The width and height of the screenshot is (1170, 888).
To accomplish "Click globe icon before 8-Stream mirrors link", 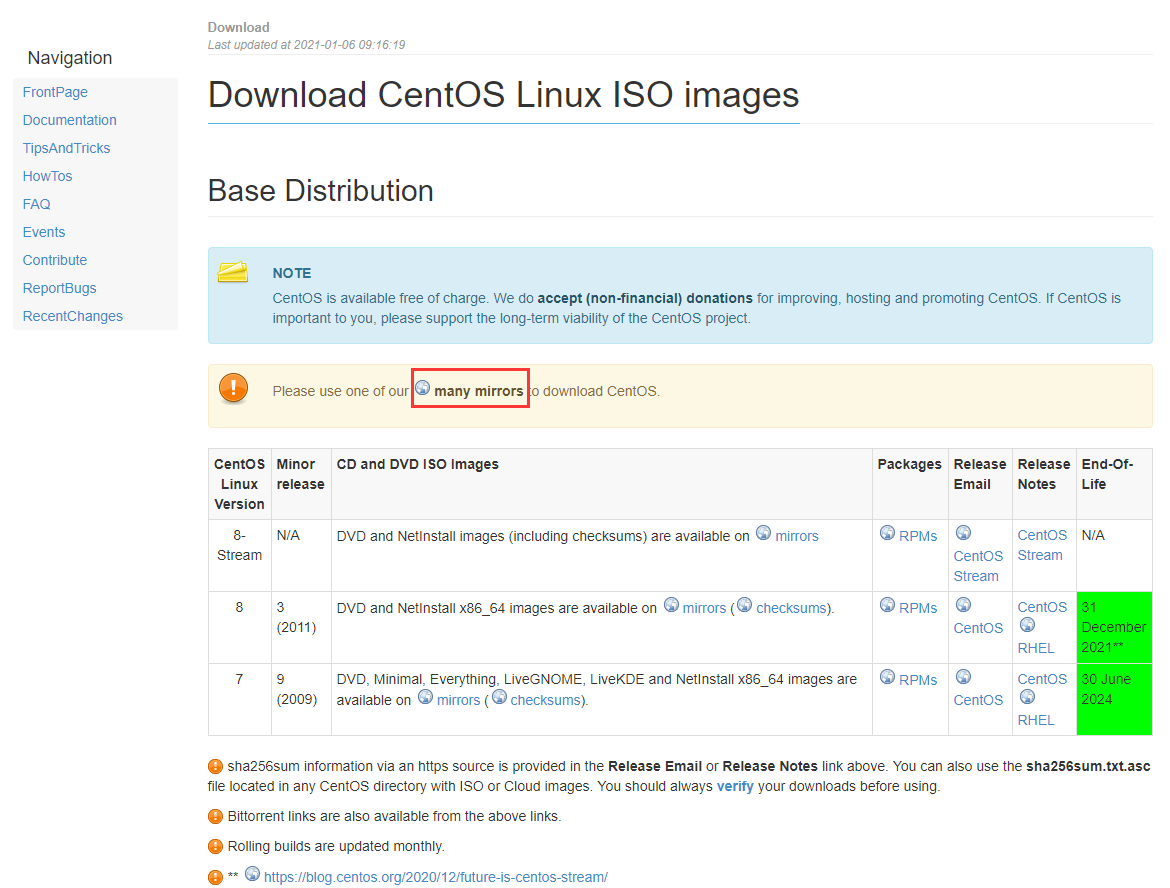I will point(764,533).
